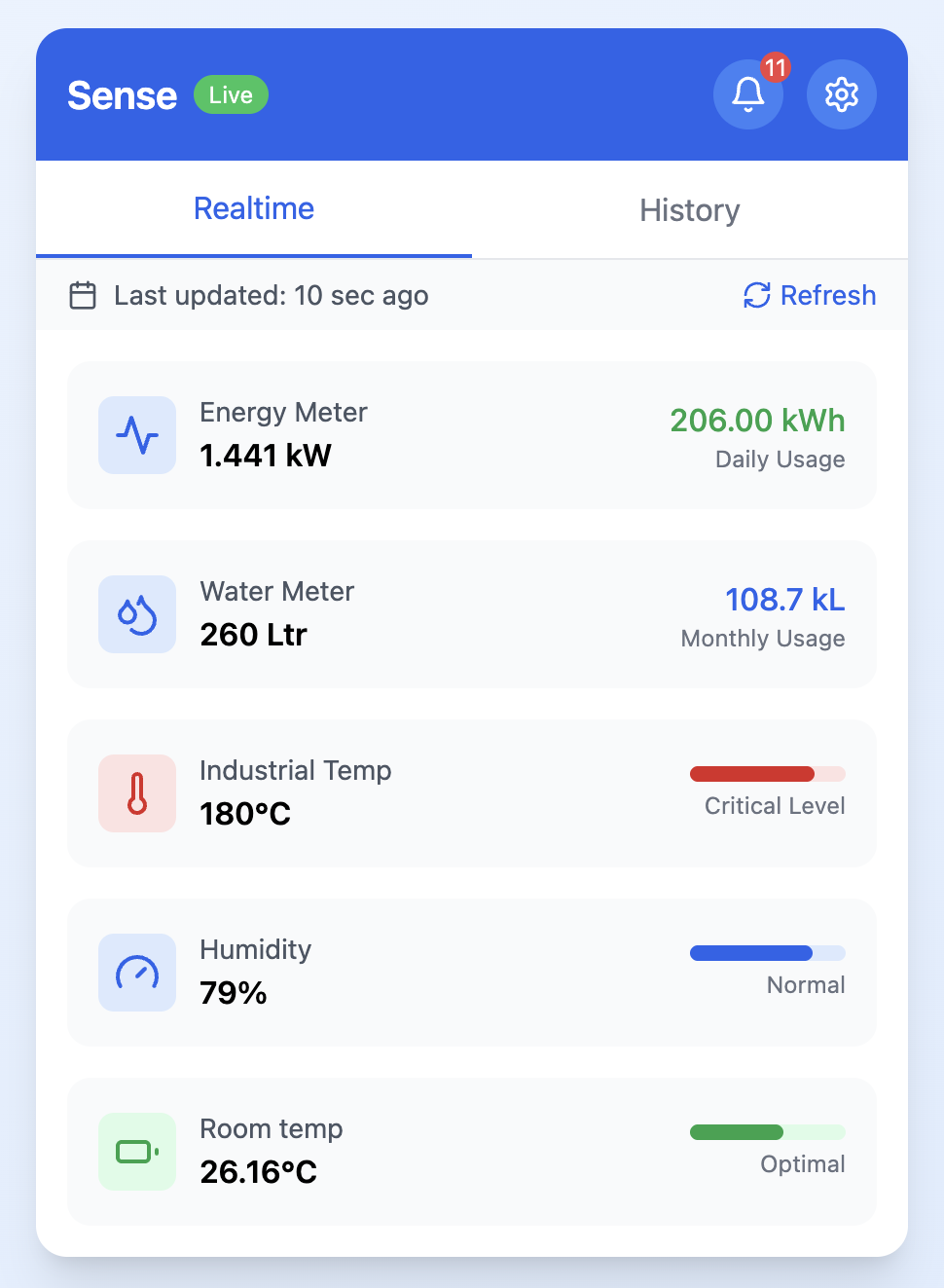The height and width of the screenshot is (1288, 944).
Task: Click the red 11 notification count badge
Action: pyautogui.click(x=775, y=67)
